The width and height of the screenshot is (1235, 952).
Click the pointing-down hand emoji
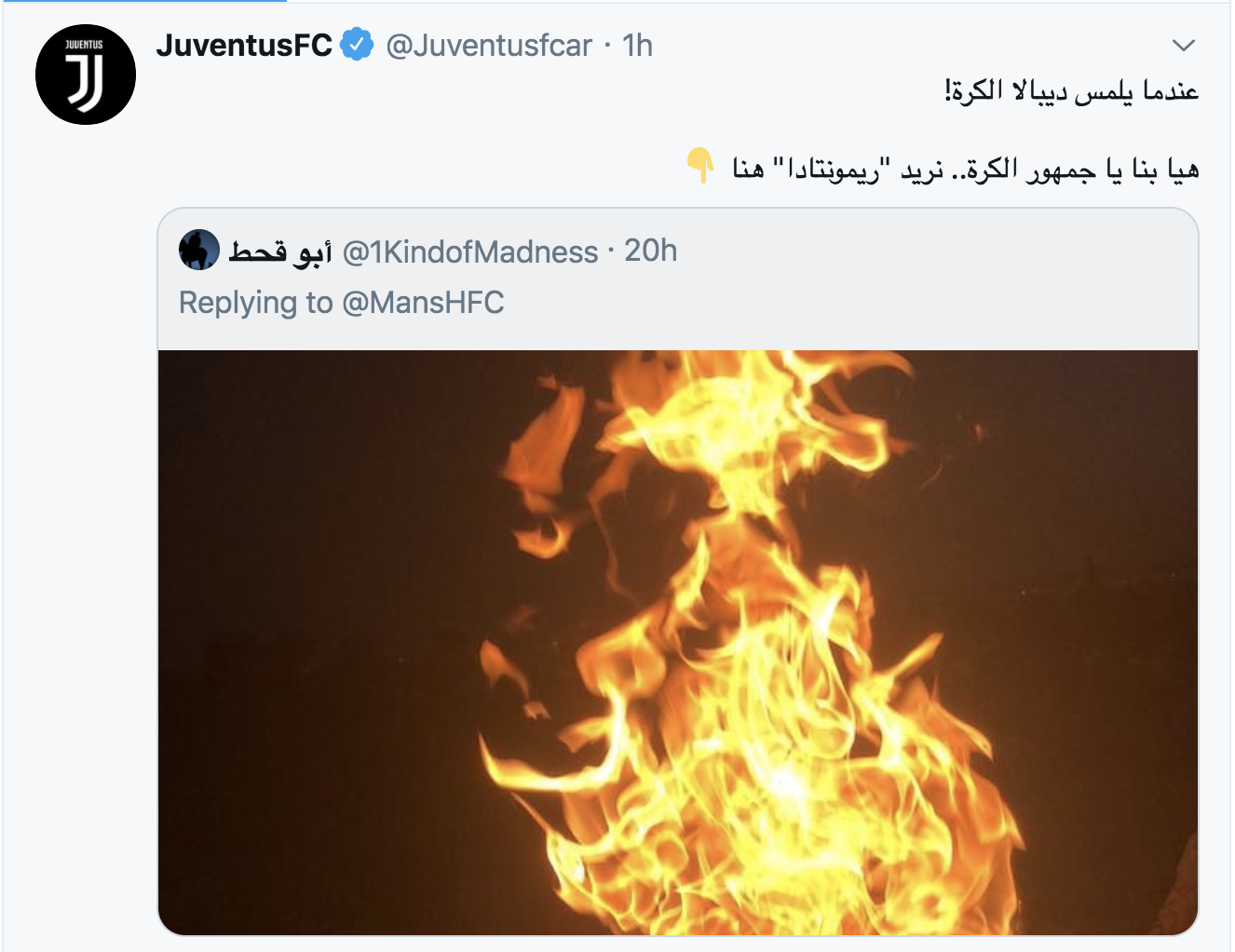click(699, 166)
